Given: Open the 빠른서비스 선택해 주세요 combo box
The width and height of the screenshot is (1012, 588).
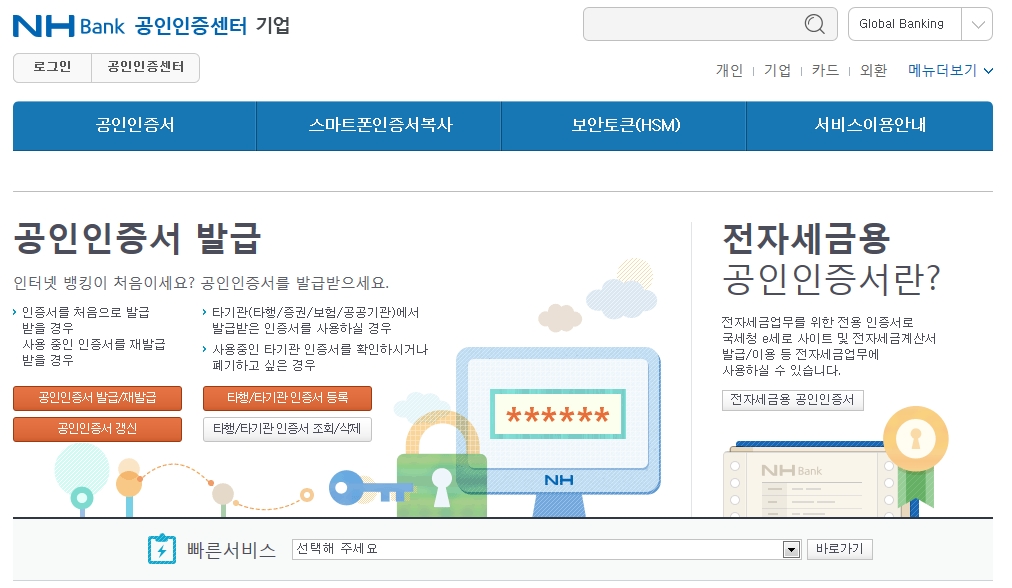Looking at the screenshot, I should [546, 549].
